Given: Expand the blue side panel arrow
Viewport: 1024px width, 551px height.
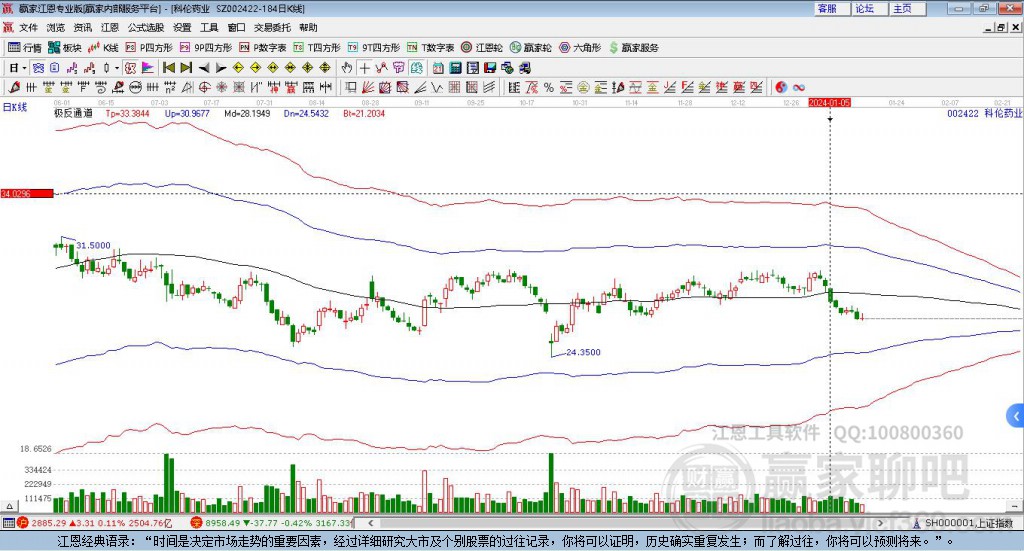Looking at the screenshot, I should click(x=1016, y=416).
